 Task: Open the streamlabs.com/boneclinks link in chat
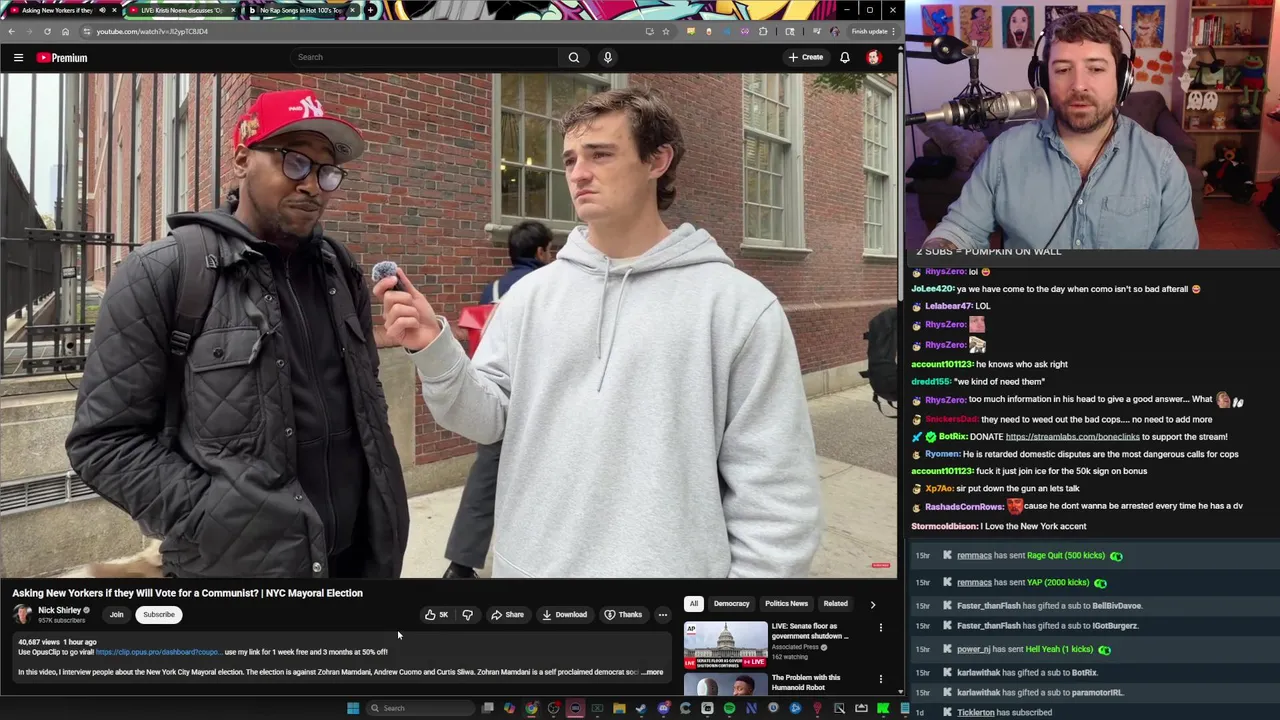(x=1072, y=437)
